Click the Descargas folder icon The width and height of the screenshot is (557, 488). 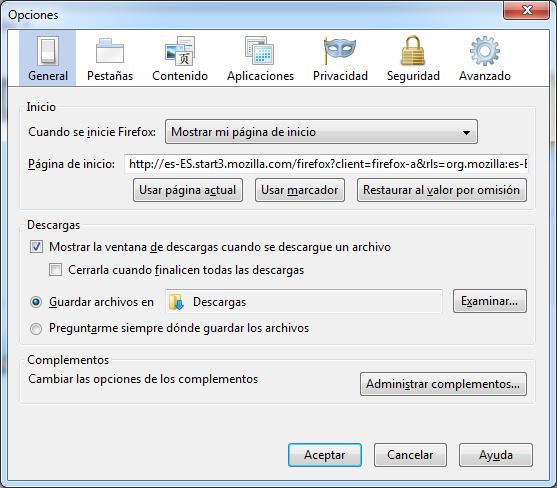click(176, 302)
